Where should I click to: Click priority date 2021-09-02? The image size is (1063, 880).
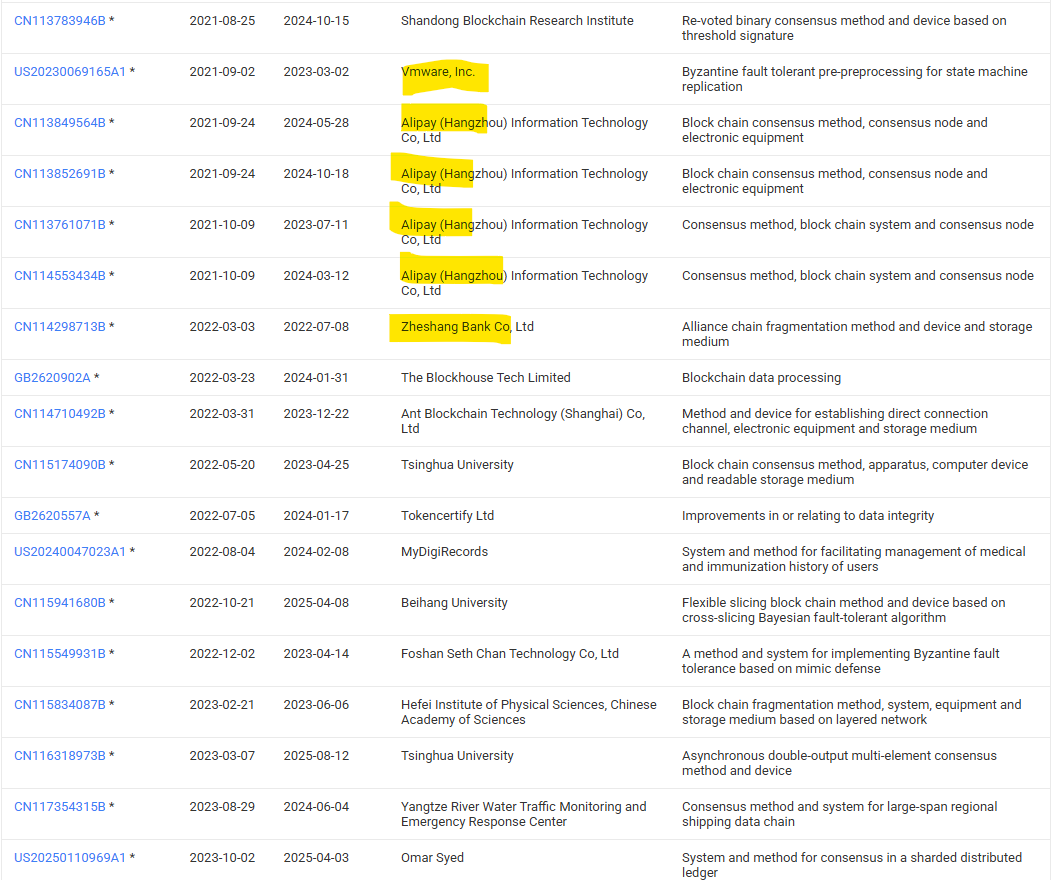click(x=222, y=72)
